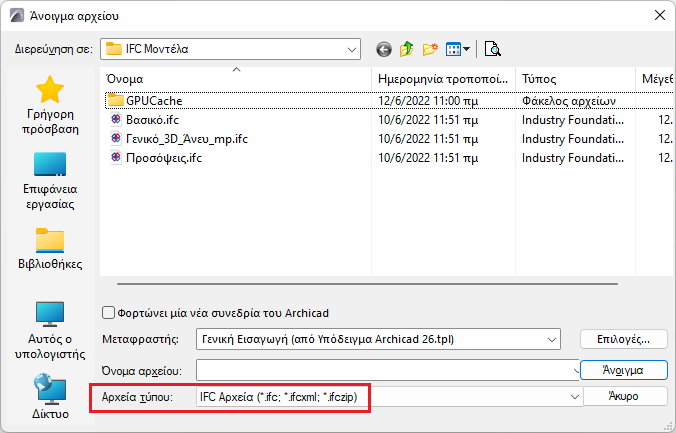Sort by the Όνομα column header
Viewport: 676px width, 433px height.
tap(235, 78)
